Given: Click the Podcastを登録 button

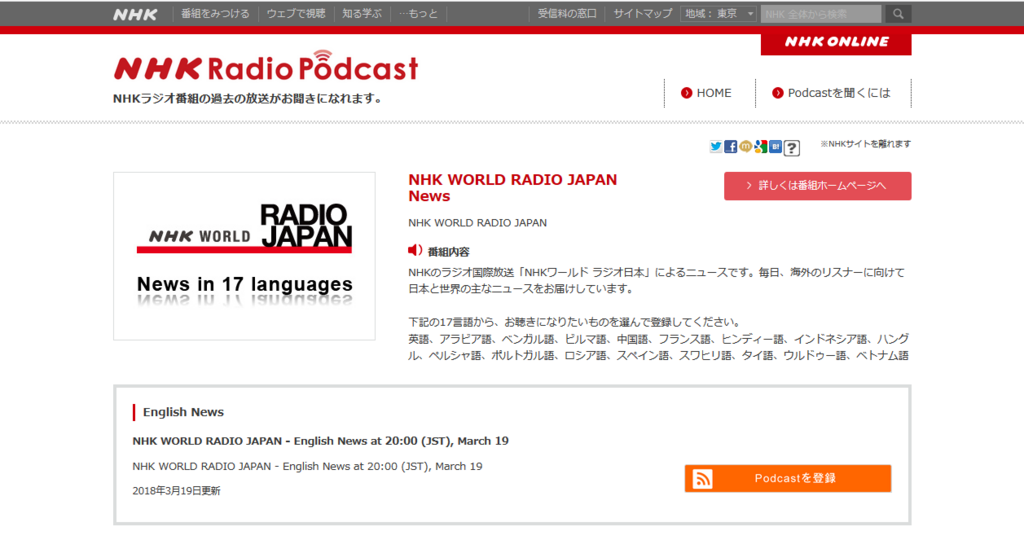Looking at the screenshot, I should 788,479.
